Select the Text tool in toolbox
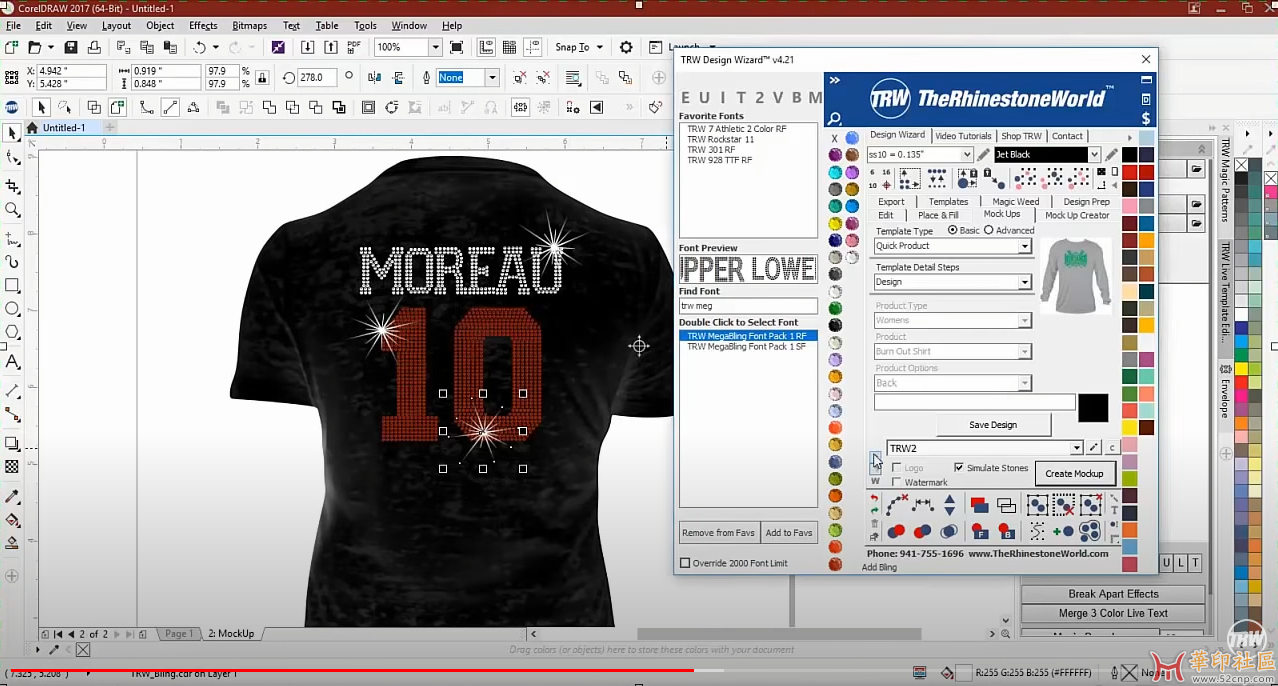 click(13, 363)
